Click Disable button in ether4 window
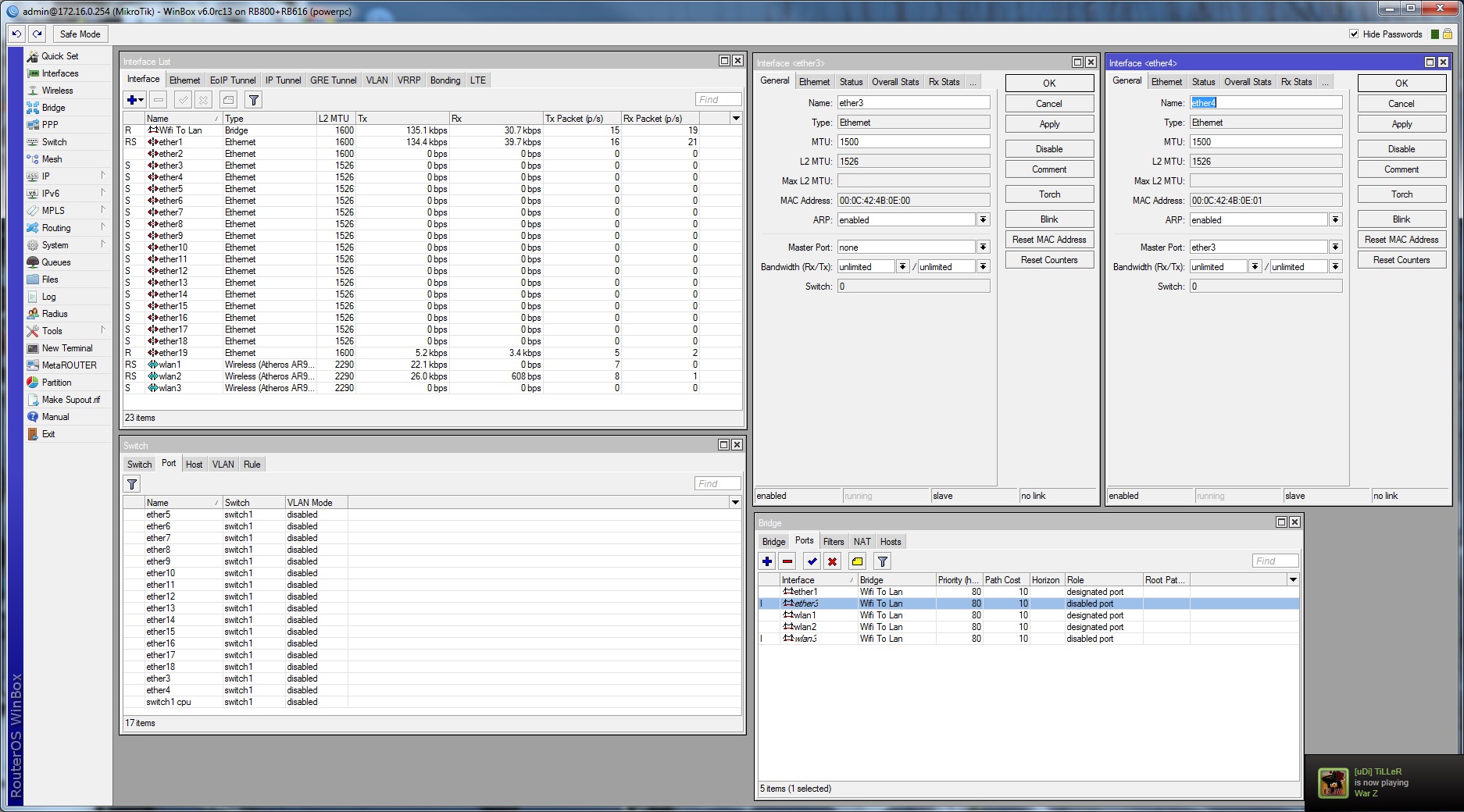1464x812 pixels. pos(1402,149)
